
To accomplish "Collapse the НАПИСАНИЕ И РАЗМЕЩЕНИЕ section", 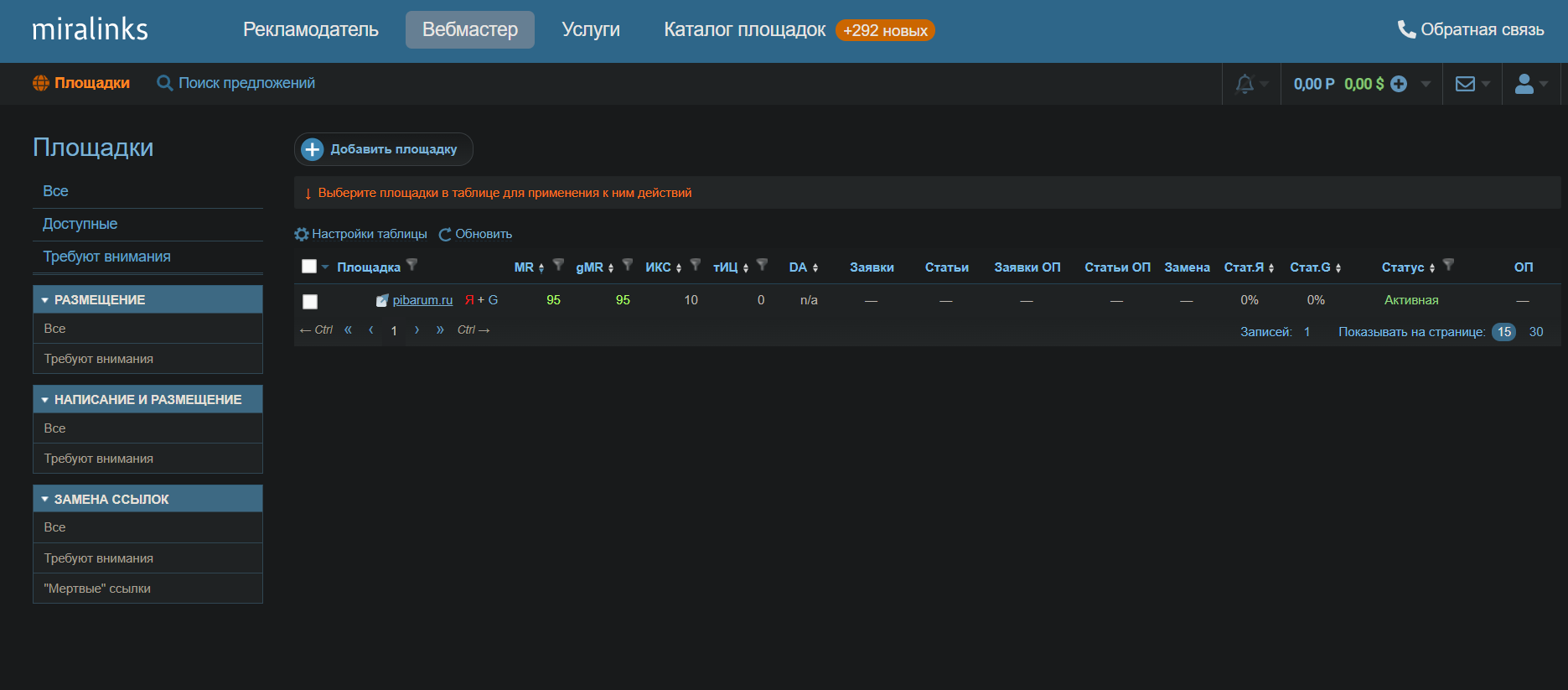I will tap(45, 400).
